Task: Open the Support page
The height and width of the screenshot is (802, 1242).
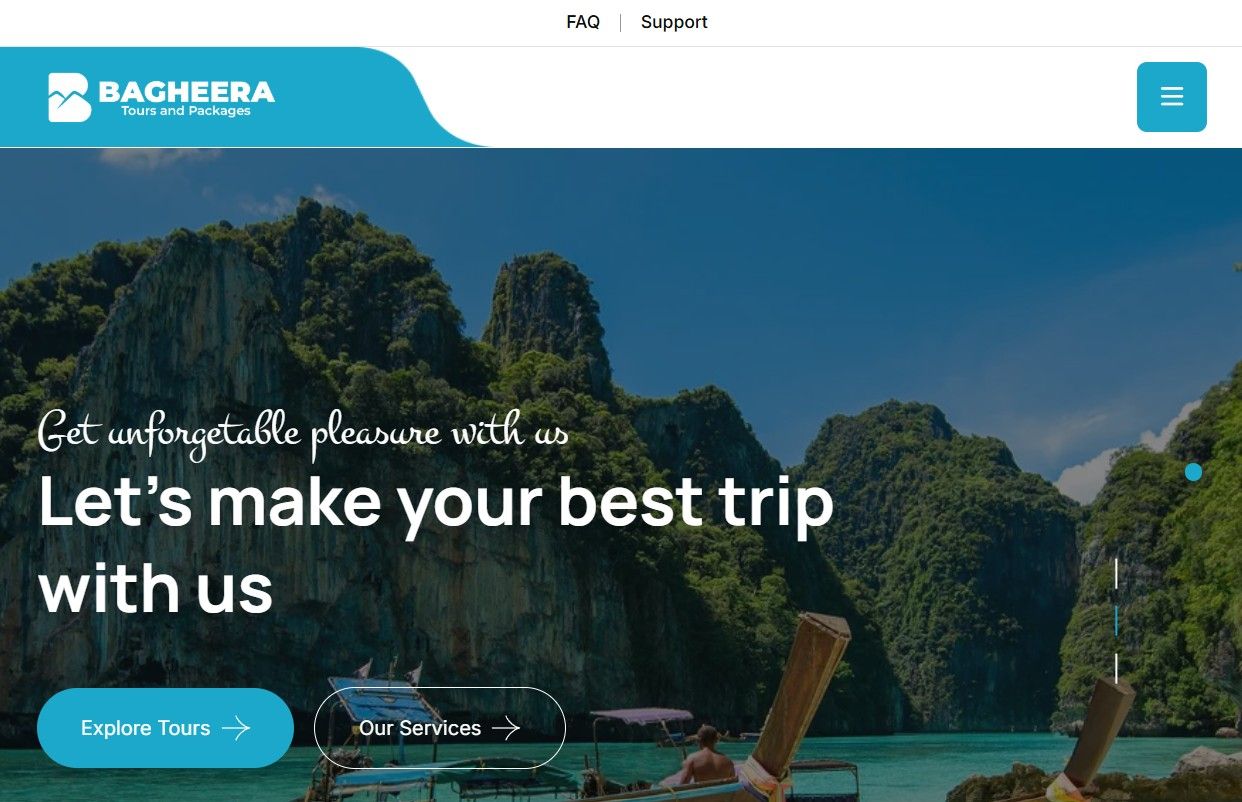Action: [x=674, y=22]
